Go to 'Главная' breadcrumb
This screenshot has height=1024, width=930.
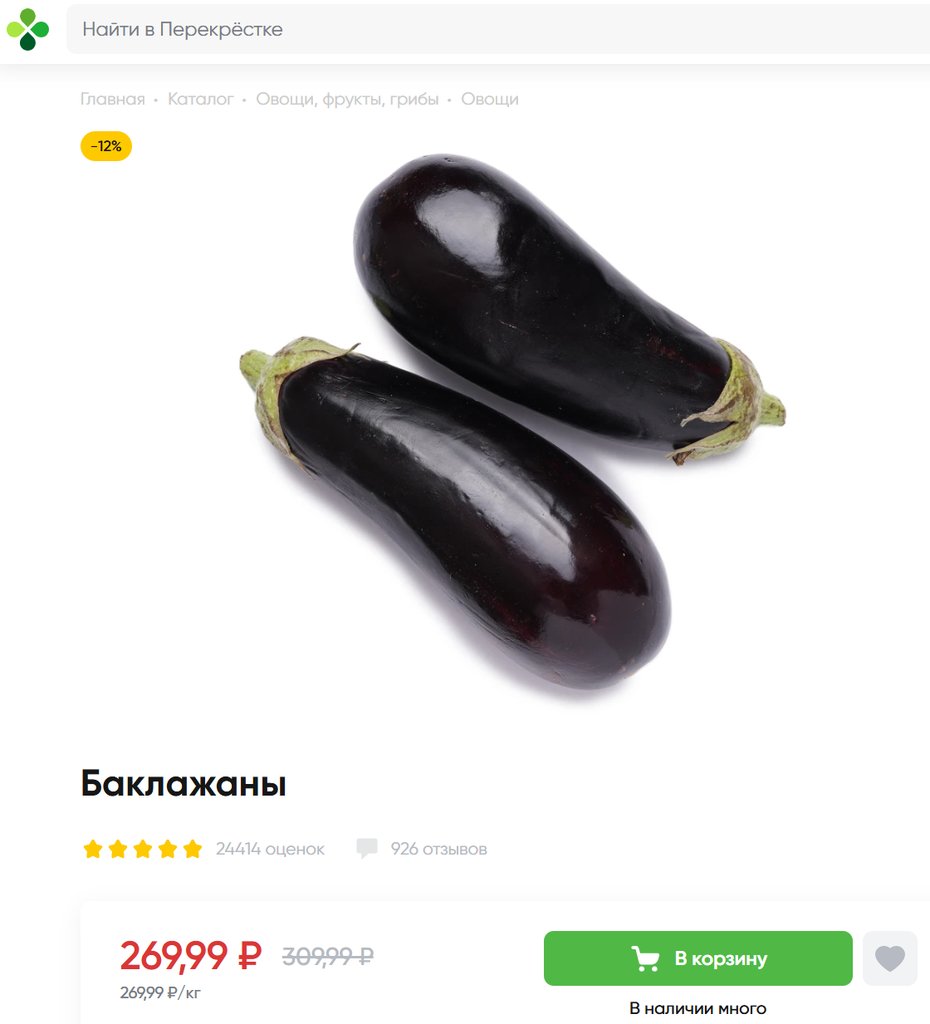(112, 99)
